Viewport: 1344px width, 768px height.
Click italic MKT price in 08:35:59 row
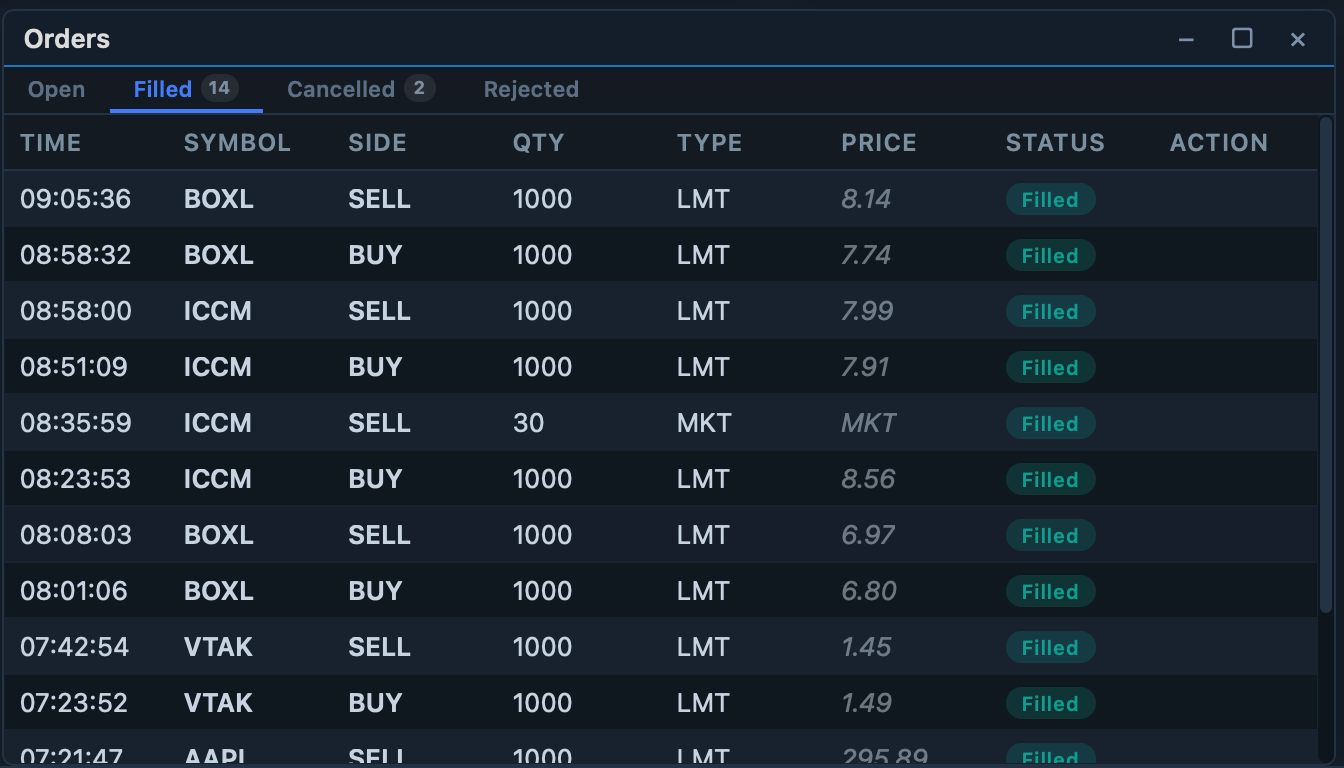click(869, 423)
